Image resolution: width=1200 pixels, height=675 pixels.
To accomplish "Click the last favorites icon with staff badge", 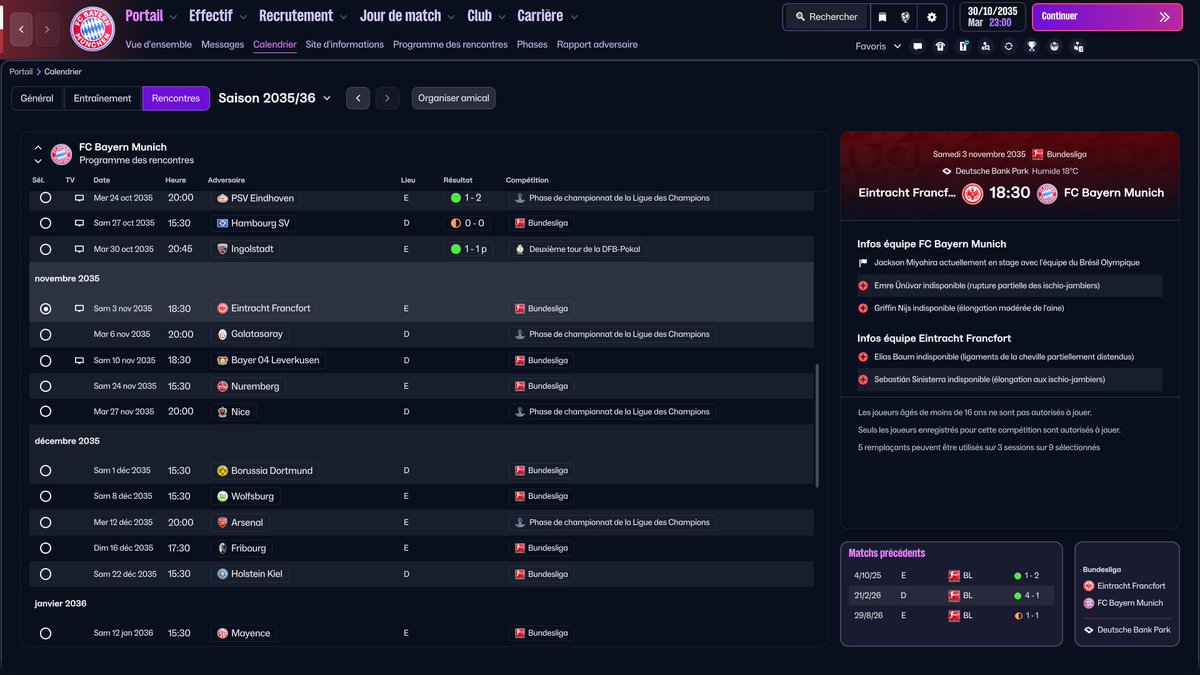I will tap(1078, 46).
